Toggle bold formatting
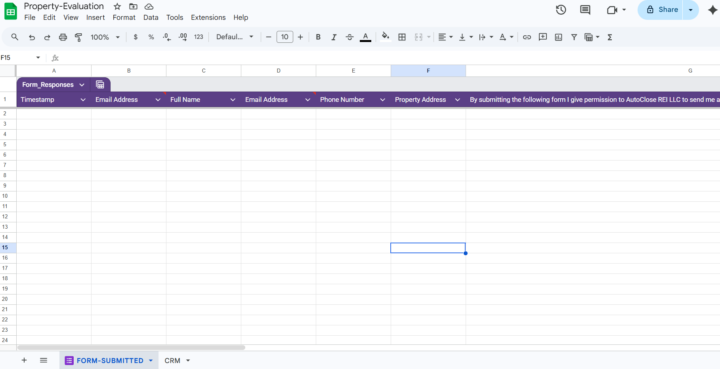Viewport: 720px width, 369px height. click(x=318, y=37)
